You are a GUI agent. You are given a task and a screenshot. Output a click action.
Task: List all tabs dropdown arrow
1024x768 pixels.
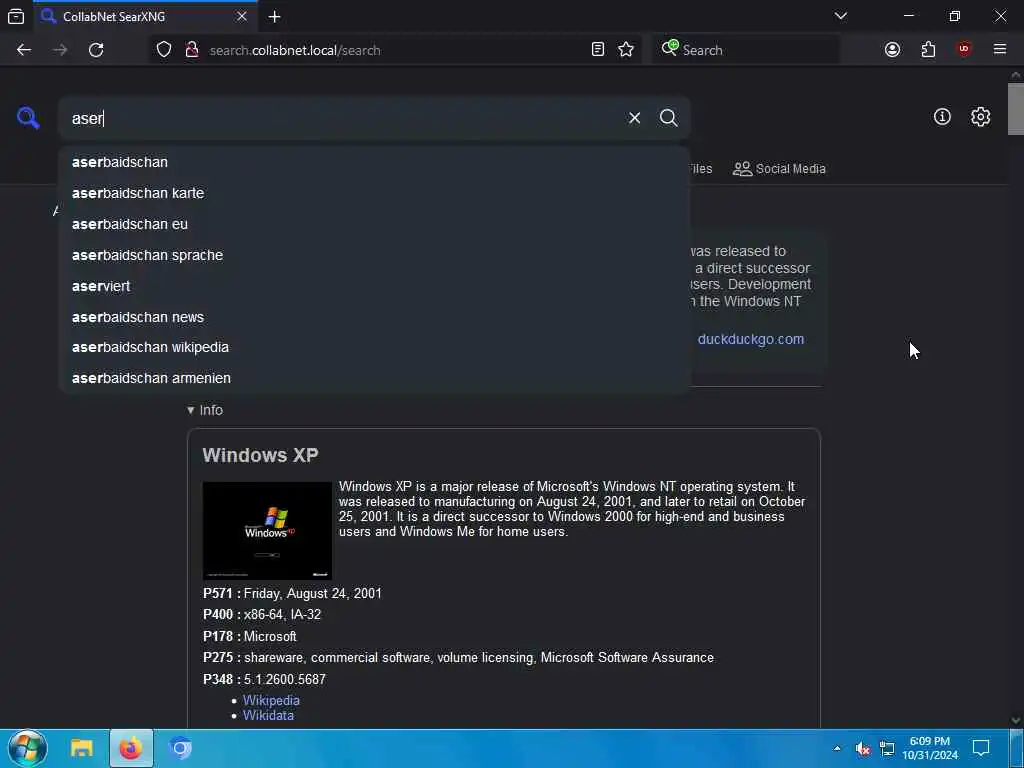coord(840,16)
